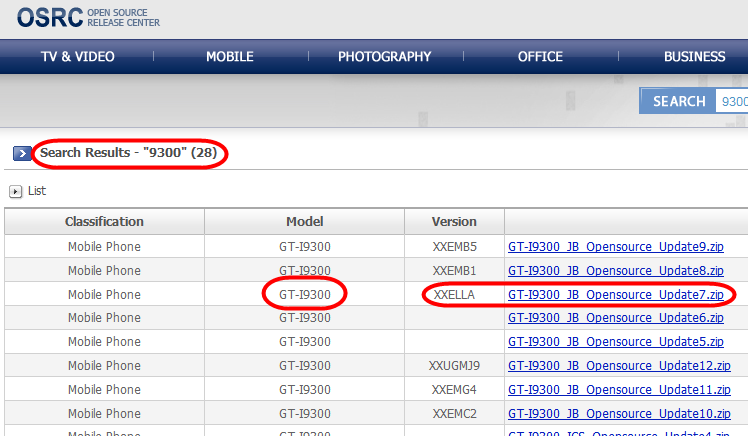The image size is (748, 436).
Task: Select version cell XXEMG4
Action: [454, 389]
